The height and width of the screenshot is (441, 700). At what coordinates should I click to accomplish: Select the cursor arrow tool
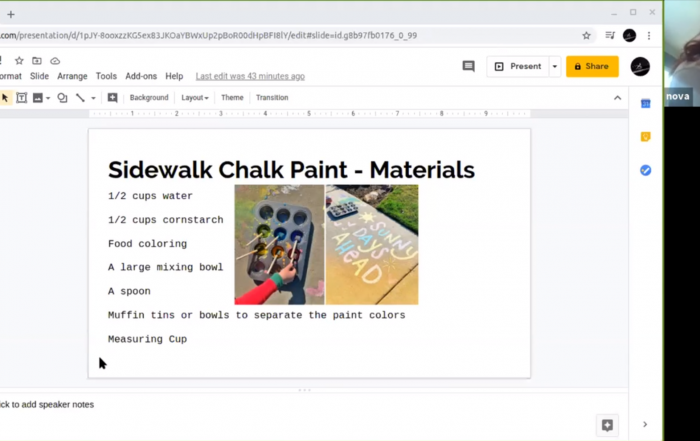click(x=5, y=98)
